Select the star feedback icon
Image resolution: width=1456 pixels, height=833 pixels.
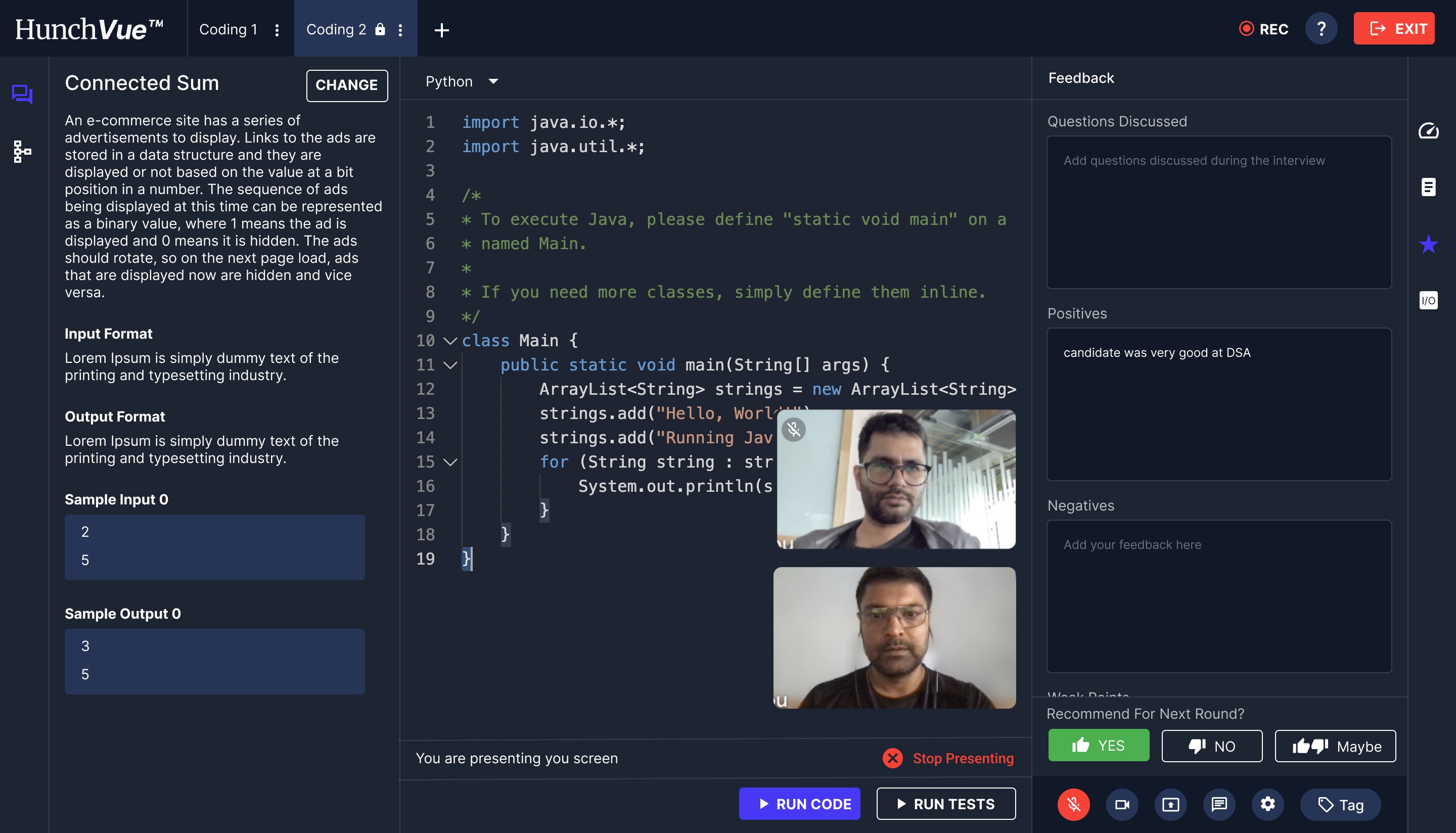click(x=1428, y=244)
